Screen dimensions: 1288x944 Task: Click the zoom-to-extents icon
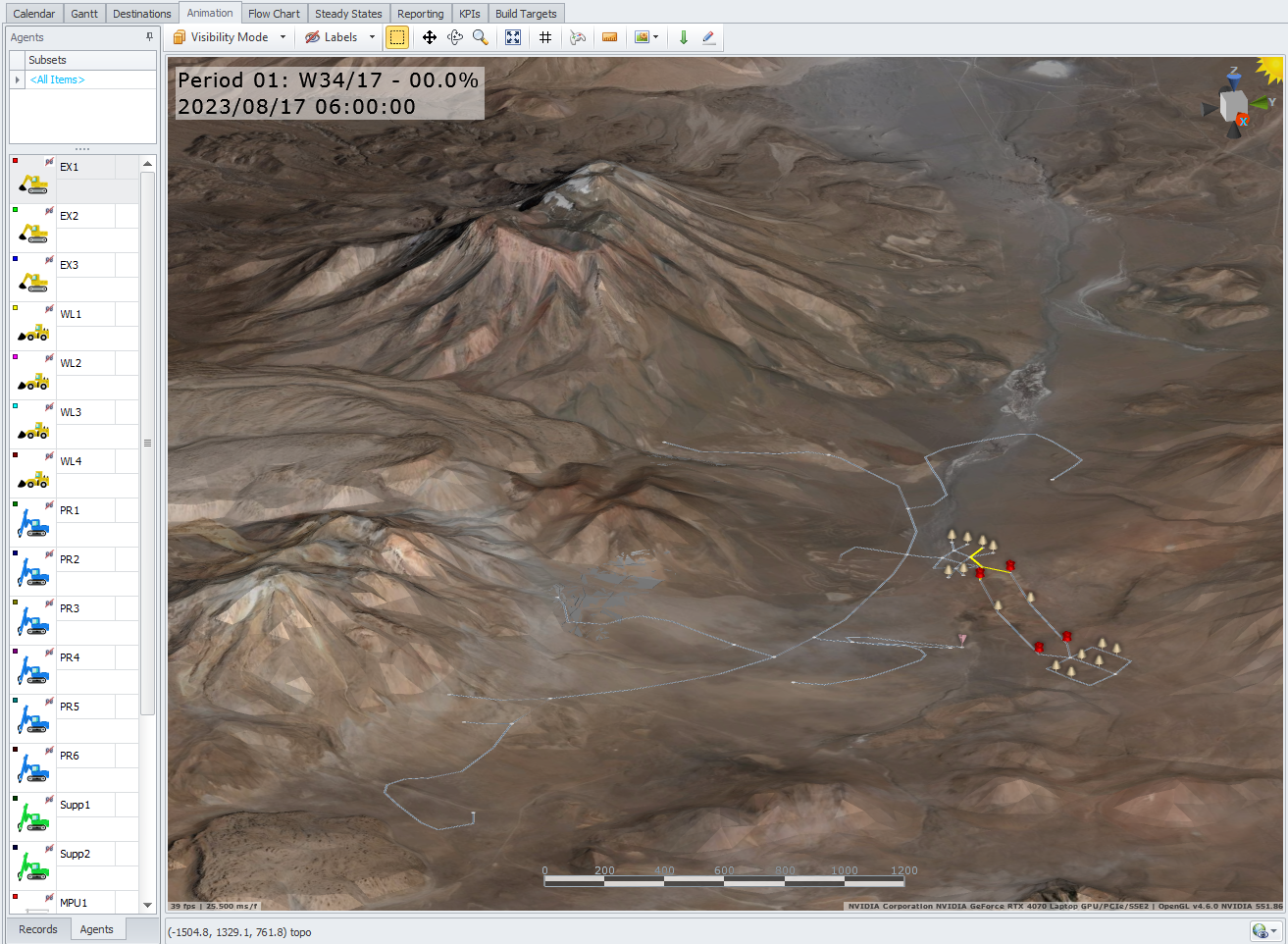tap(513, 37)
